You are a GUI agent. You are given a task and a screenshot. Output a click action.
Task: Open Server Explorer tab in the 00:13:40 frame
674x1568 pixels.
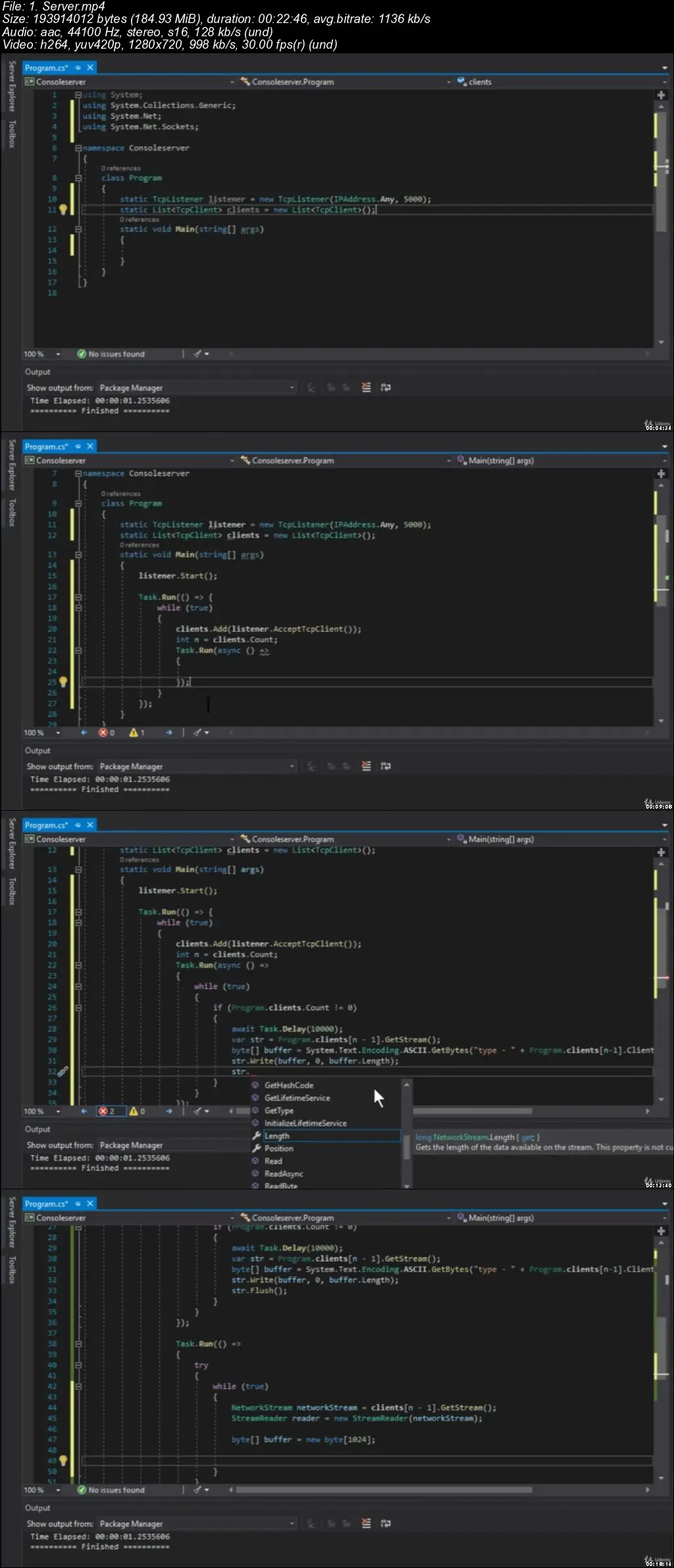pyautogui.click(x=11, y=843)
